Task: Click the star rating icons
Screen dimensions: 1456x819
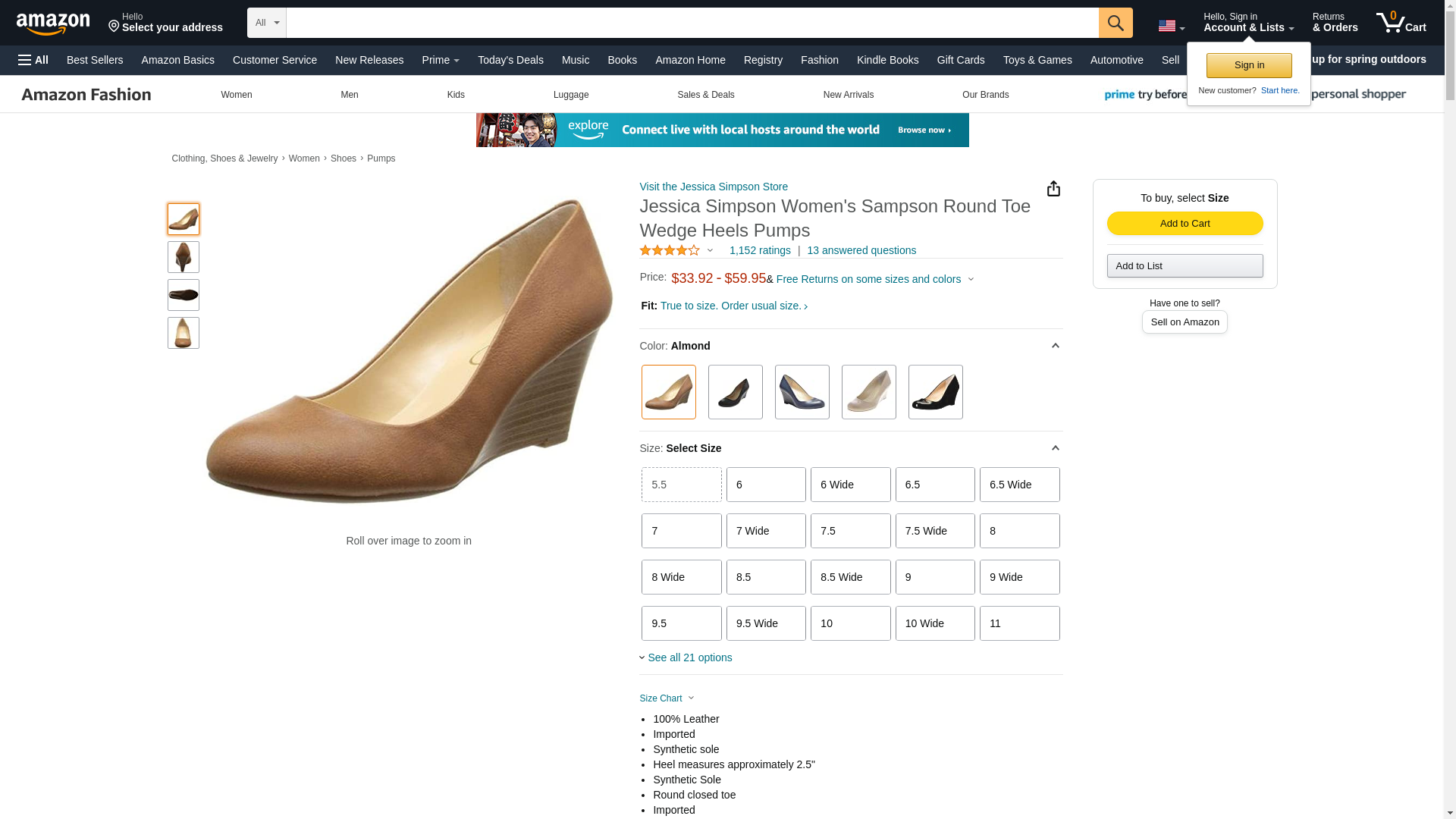Action: tap(670, 250)
